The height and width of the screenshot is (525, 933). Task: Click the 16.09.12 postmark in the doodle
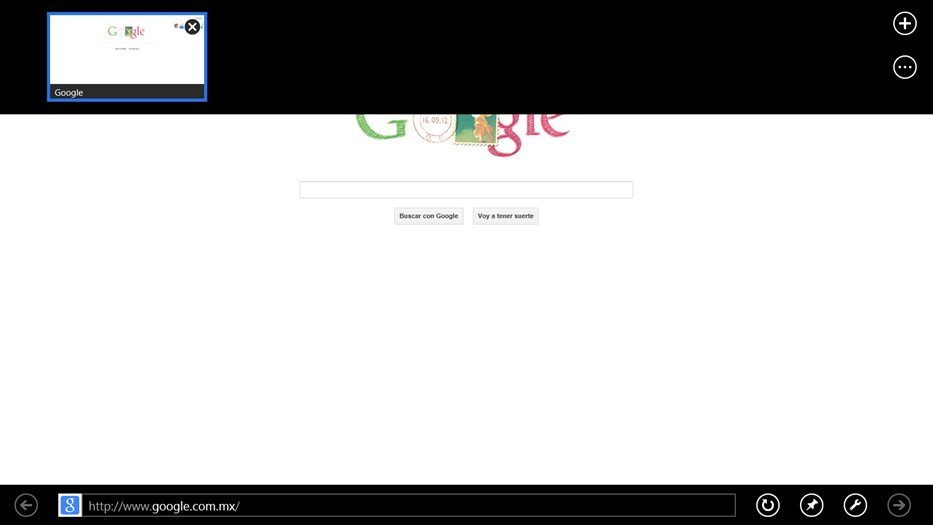pos(435,127)
